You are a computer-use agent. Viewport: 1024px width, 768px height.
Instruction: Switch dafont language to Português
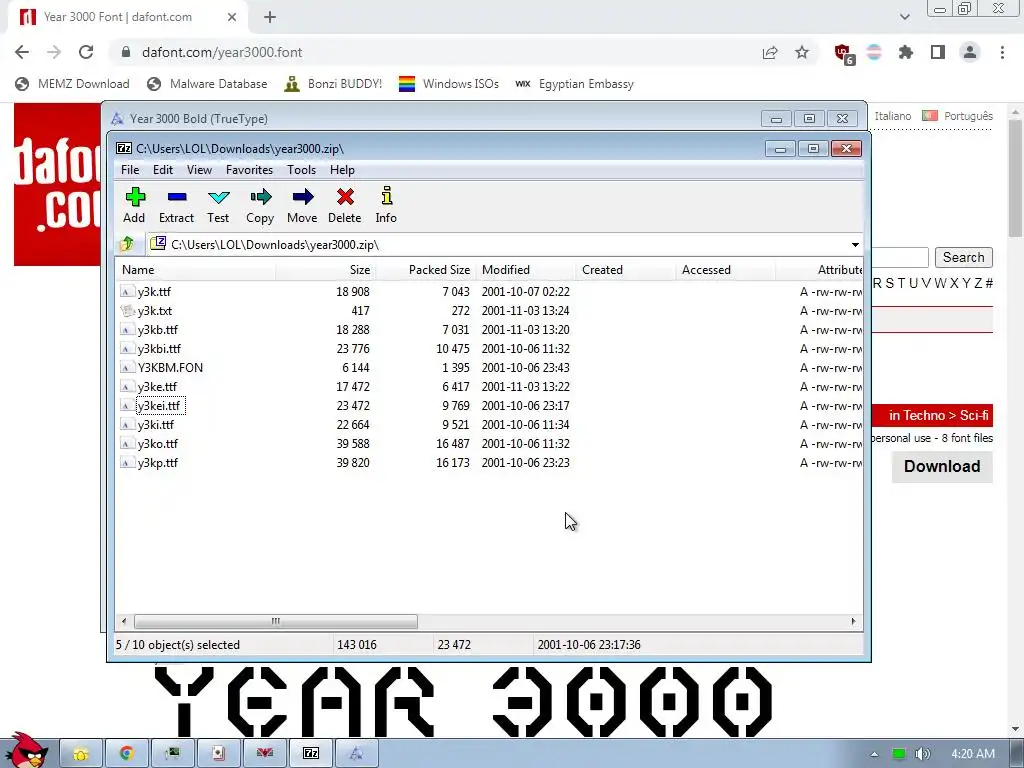(968, 116)
